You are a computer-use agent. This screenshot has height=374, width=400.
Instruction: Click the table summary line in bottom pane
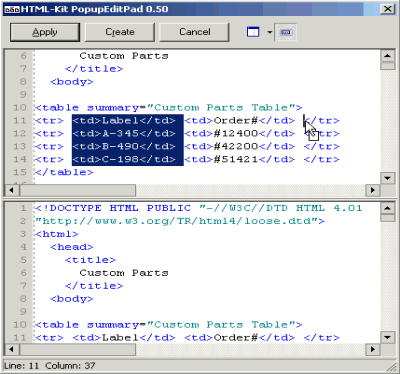click(169, 325)
